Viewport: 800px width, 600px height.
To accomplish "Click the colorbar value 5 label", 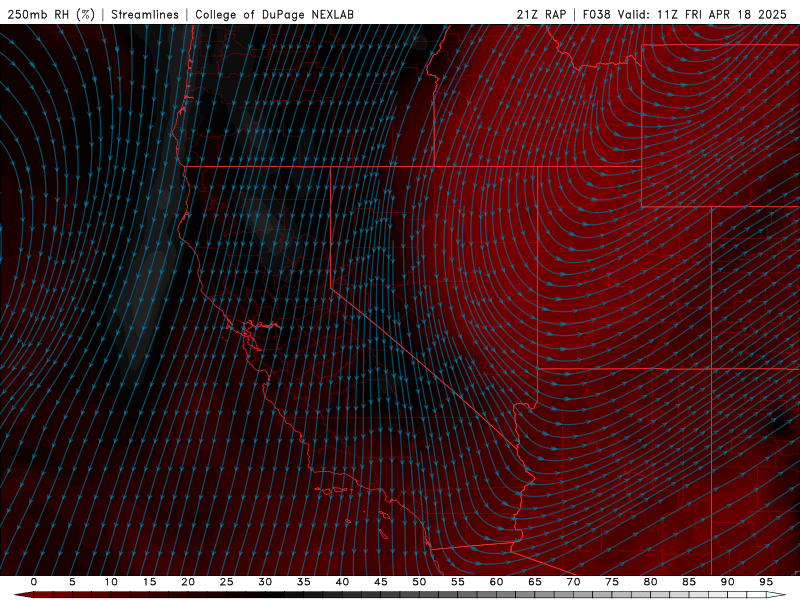I will tap(72, 582).
